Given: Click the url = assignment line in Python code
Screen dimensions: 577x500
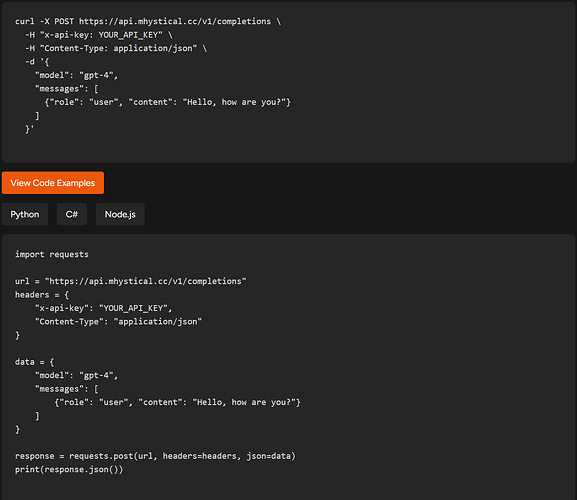Looking at the screenshot, I should (131, 281).
